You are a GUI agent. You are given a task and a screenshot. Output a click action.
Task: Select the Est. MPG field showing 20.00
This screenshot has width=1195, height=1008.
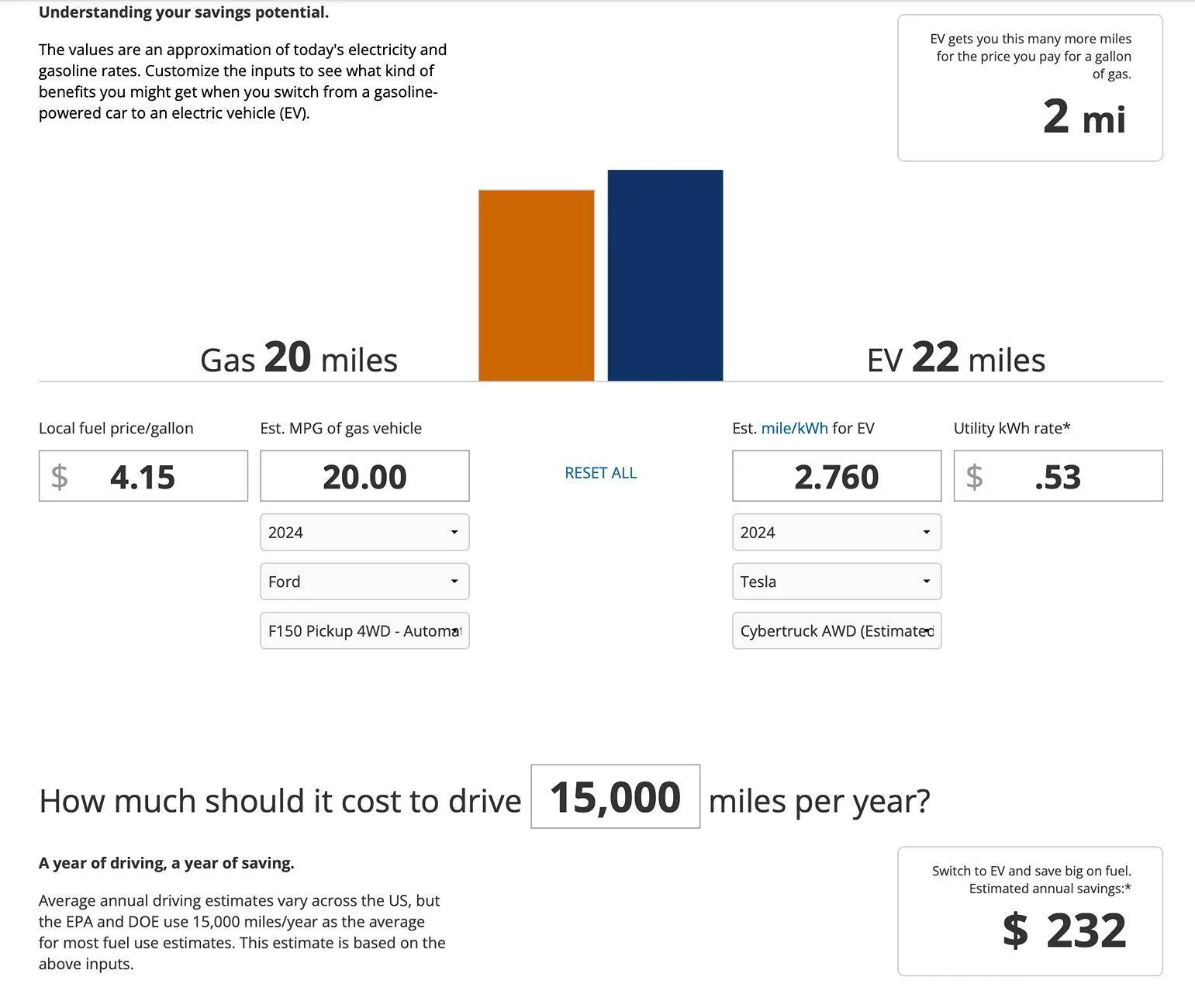(364, 476)
